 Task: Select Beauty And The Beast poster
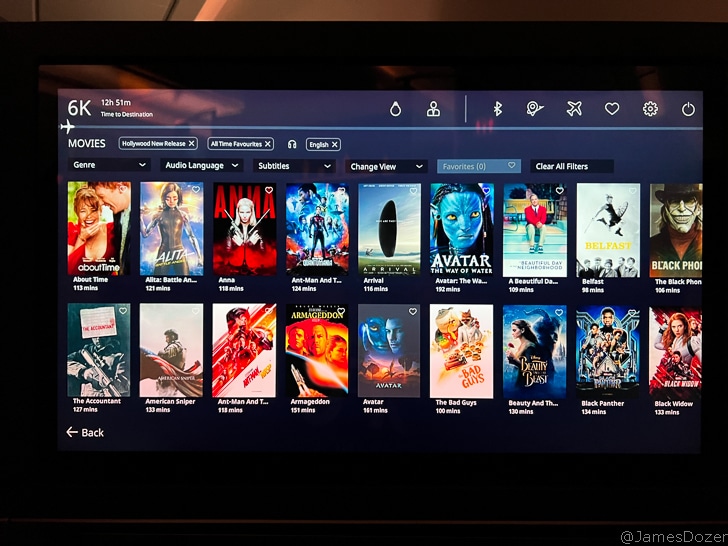click(x=534, y=352)
